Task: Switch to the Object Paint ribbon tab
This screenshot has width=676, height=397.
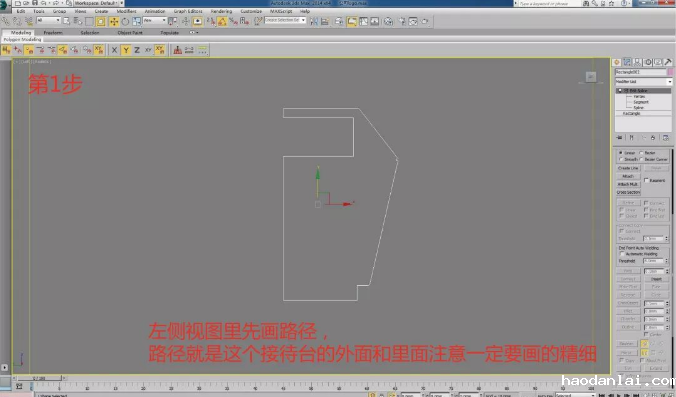Action: pos(130,33)
